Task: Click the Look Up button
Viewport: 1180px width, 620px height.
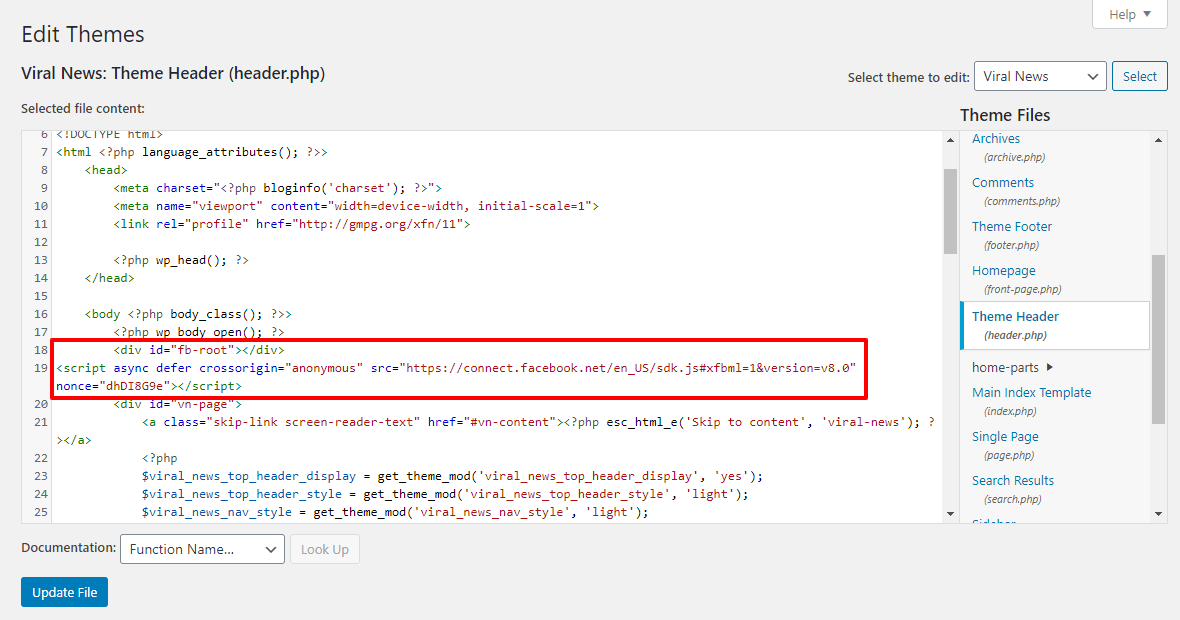Action: pos(324,549)
